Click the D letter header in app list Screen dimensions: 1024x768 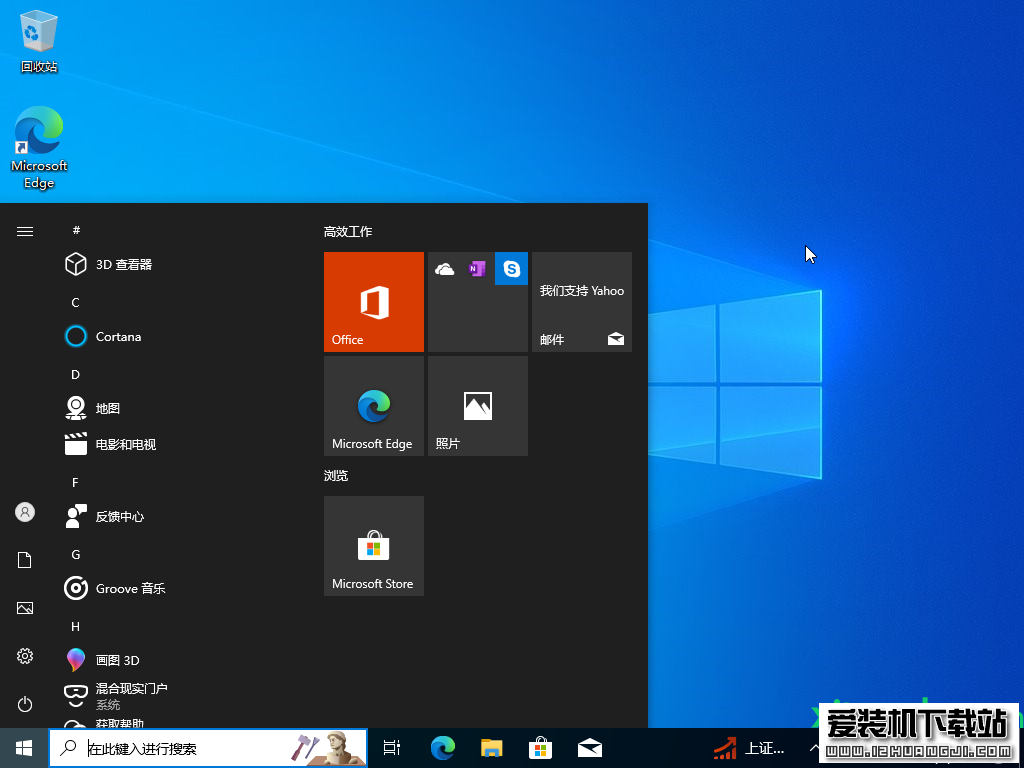coord(75,374)
